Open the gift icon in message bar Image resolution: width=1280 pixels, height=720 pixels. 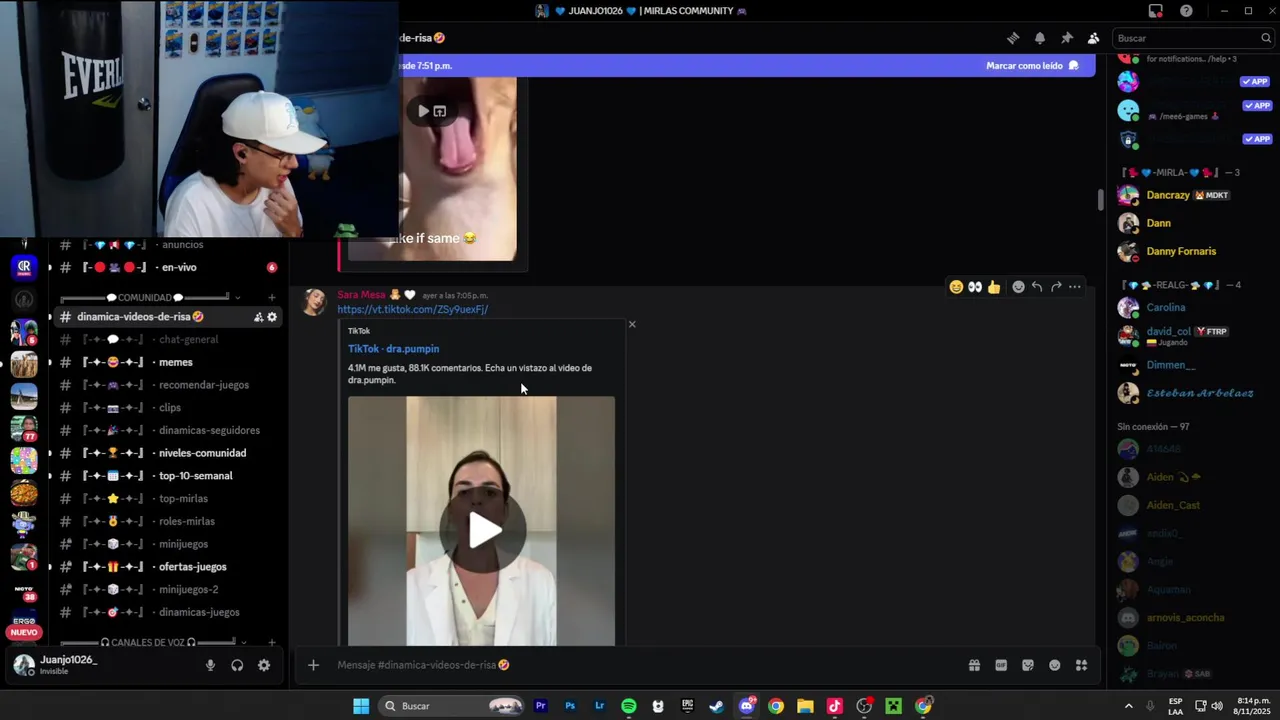pos(974,665)
